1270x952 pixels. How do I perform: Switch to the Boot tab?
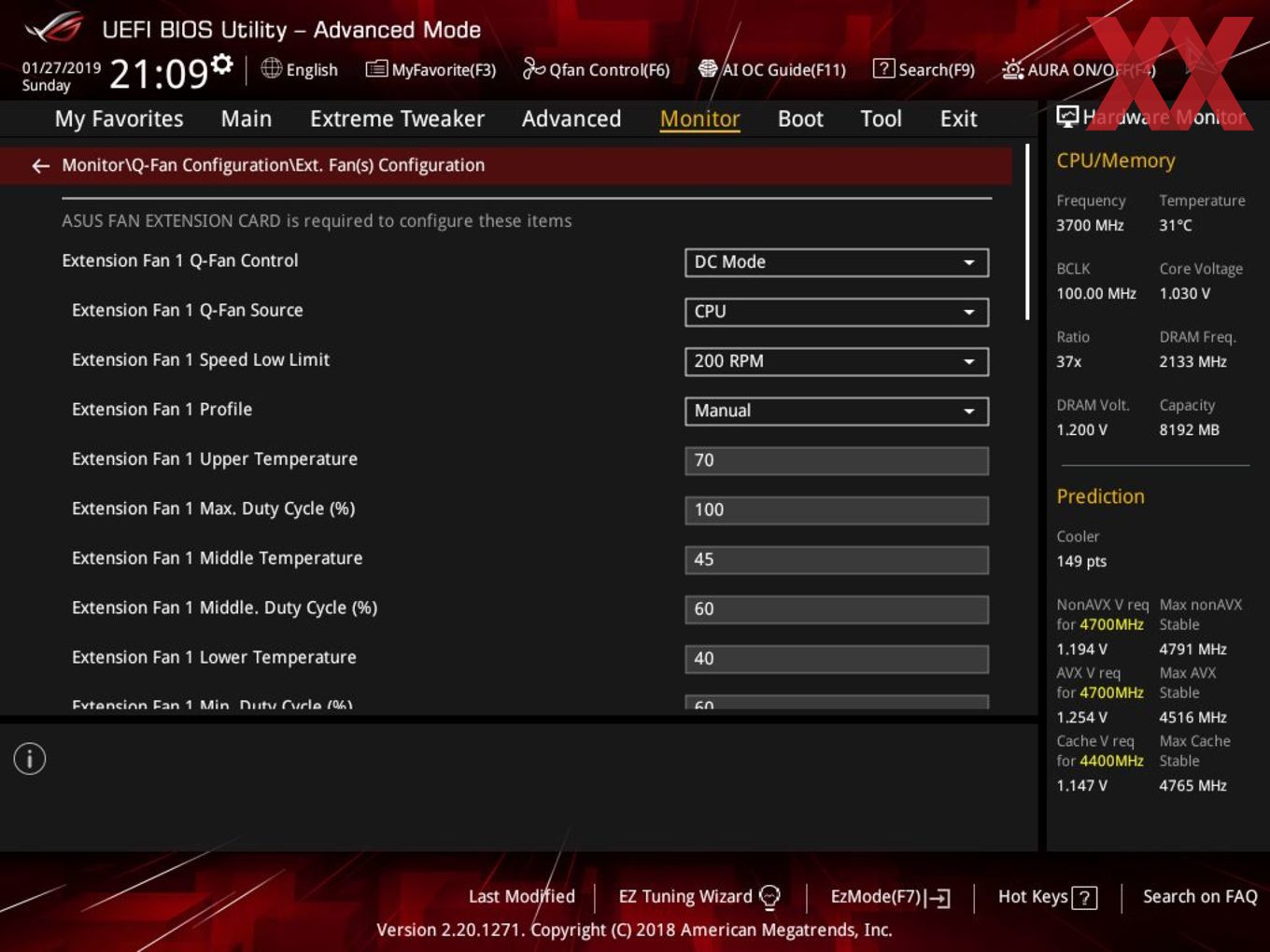800,119
